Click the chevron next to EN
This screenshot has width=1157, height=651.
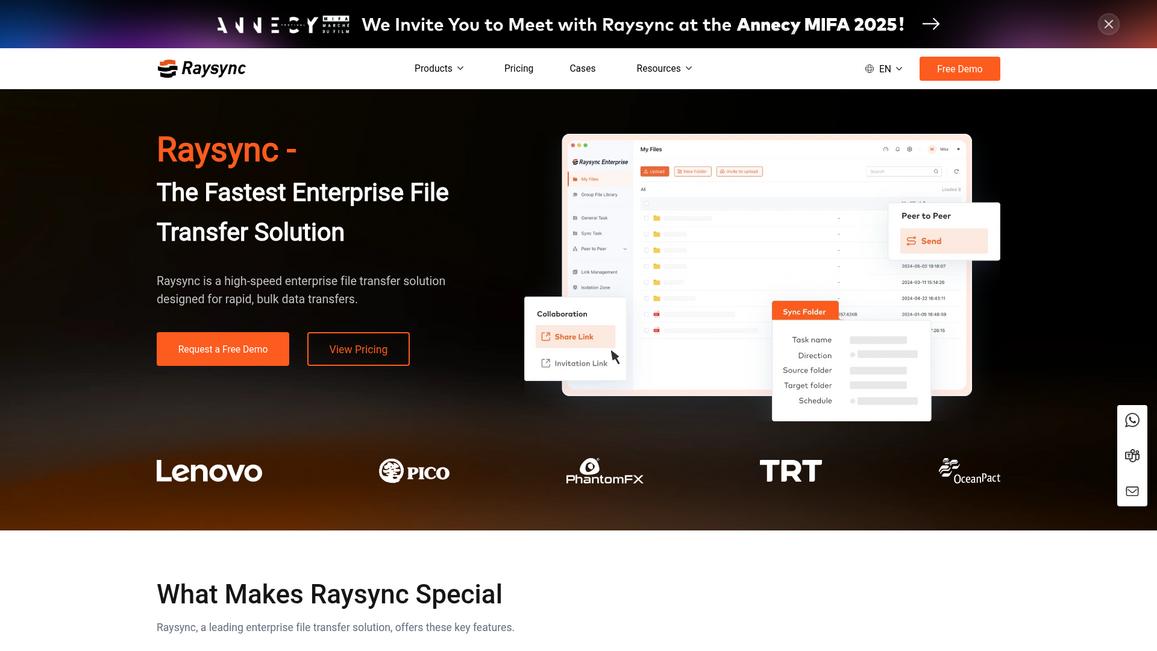(x=899, y=69)
